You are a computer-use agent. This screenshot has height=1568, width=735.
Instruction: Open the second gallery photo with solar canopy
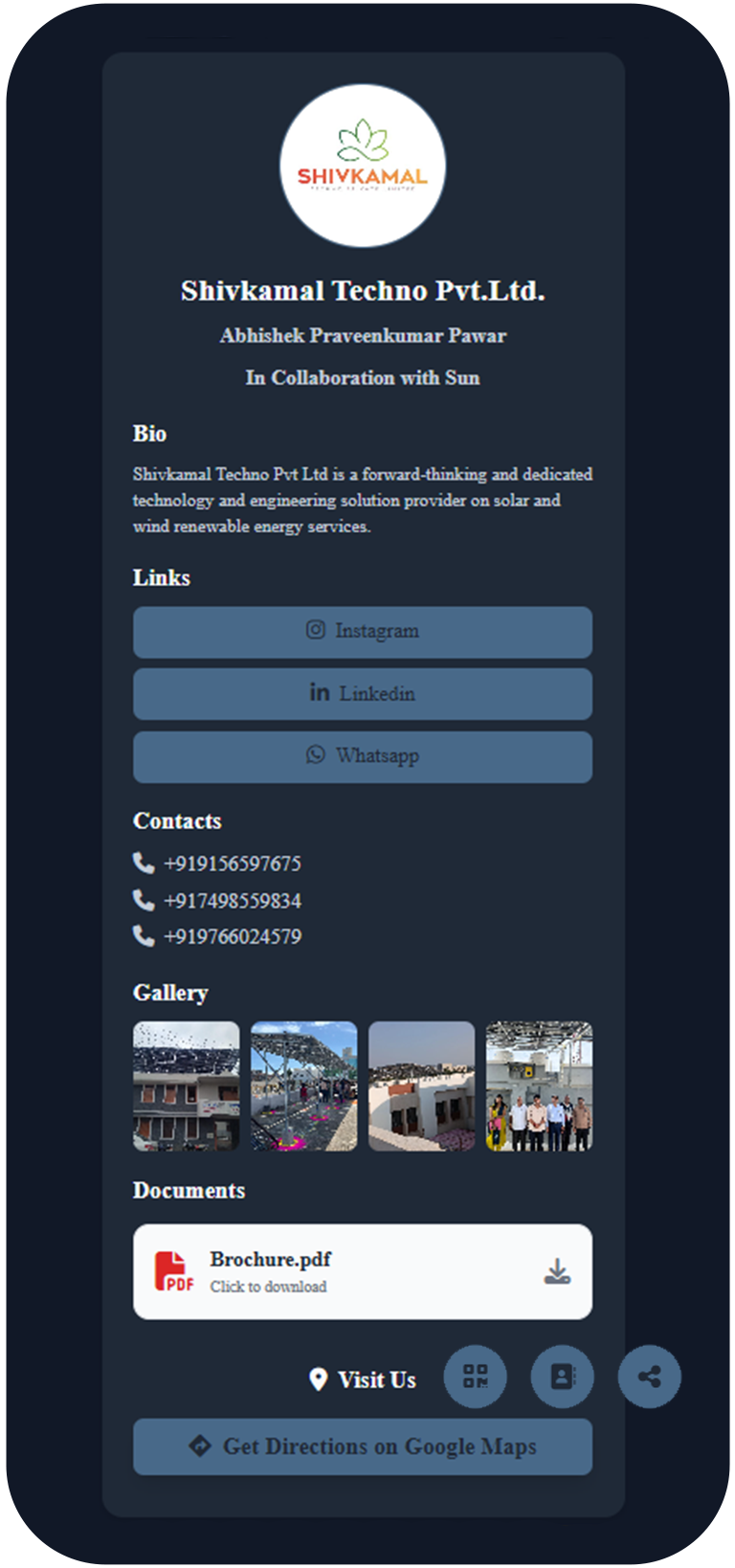304,1086
